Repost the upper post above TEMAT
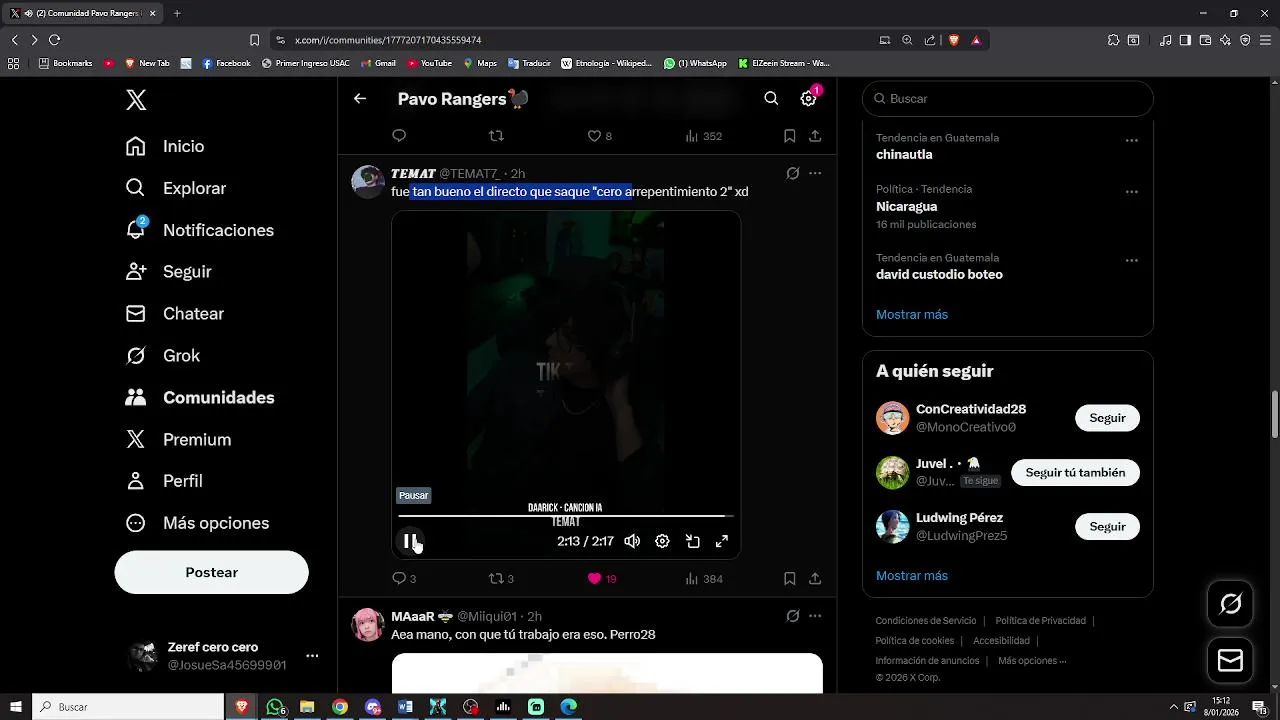1280x720 pixels. click(x=495, y=136)
